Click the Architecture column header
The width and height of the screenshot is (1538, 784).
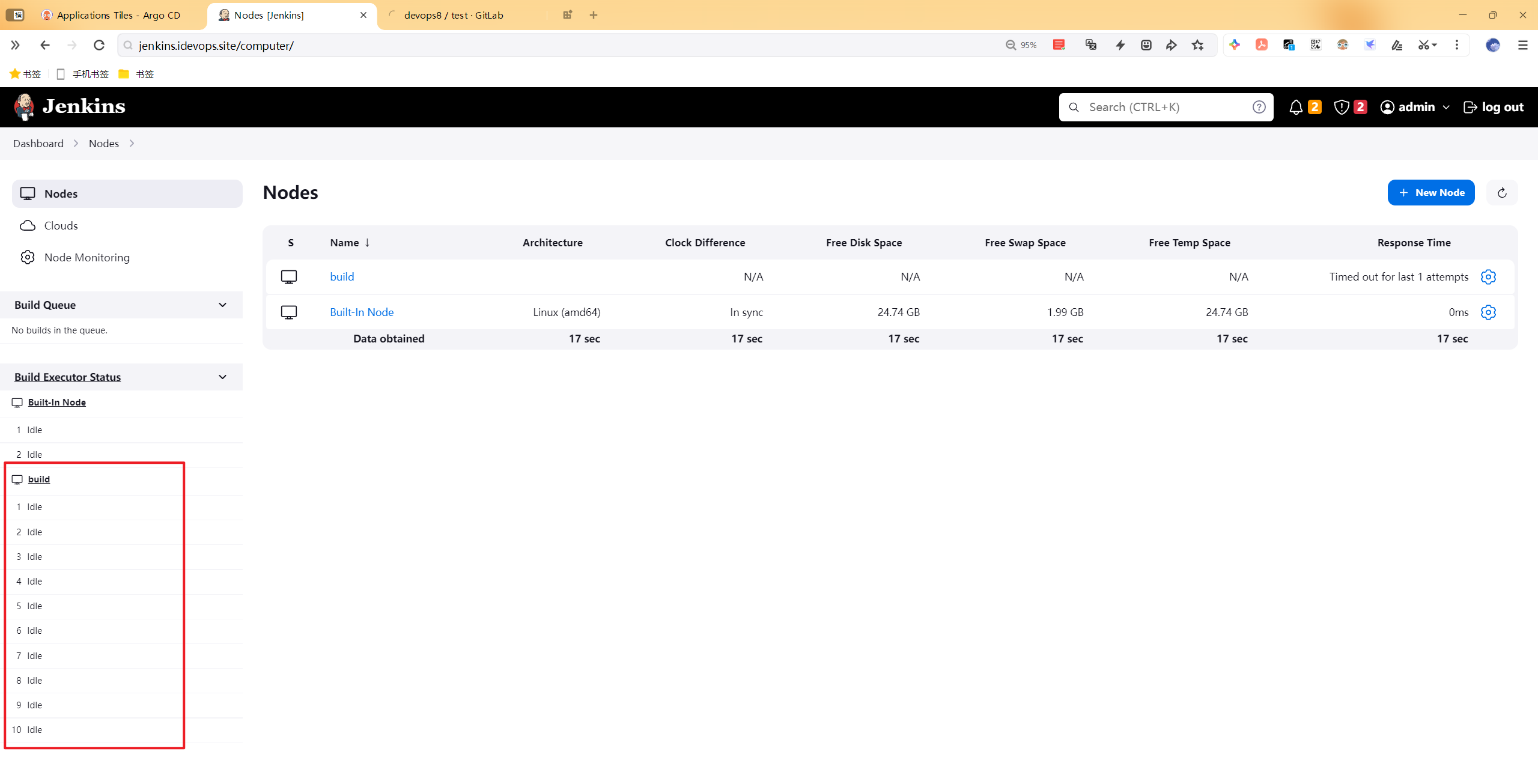pos(552,243)
